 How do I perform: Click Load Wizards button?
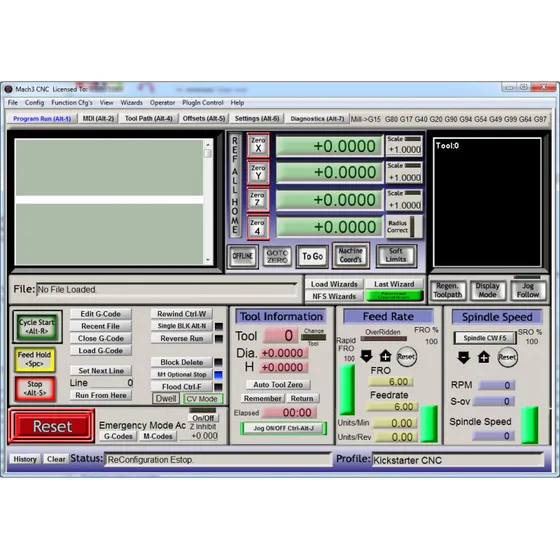point(334,284)
